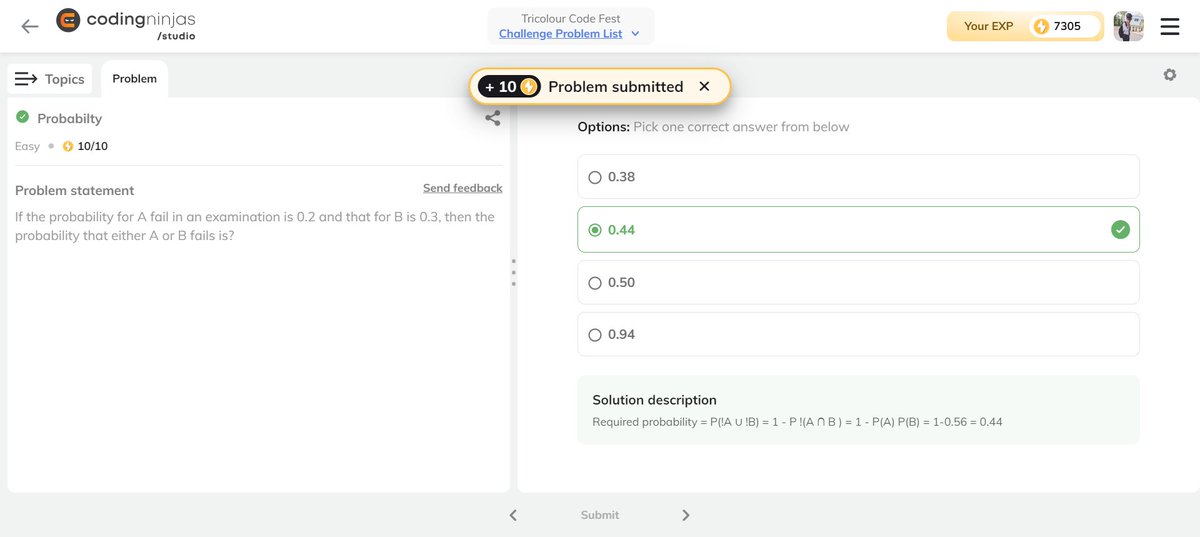Image resolution: width=1200 pixels, height=537 pixels.
Task: Click the panel splitter handle dots
Action: (513, 272)
